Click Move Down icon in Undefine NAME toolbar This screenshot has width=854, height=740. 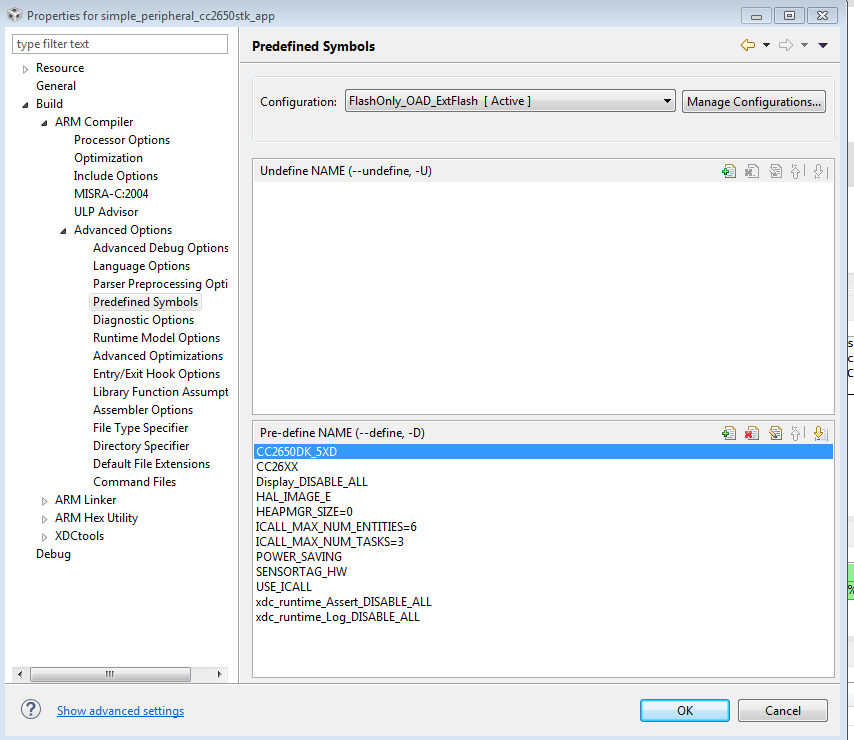[820, 172]
